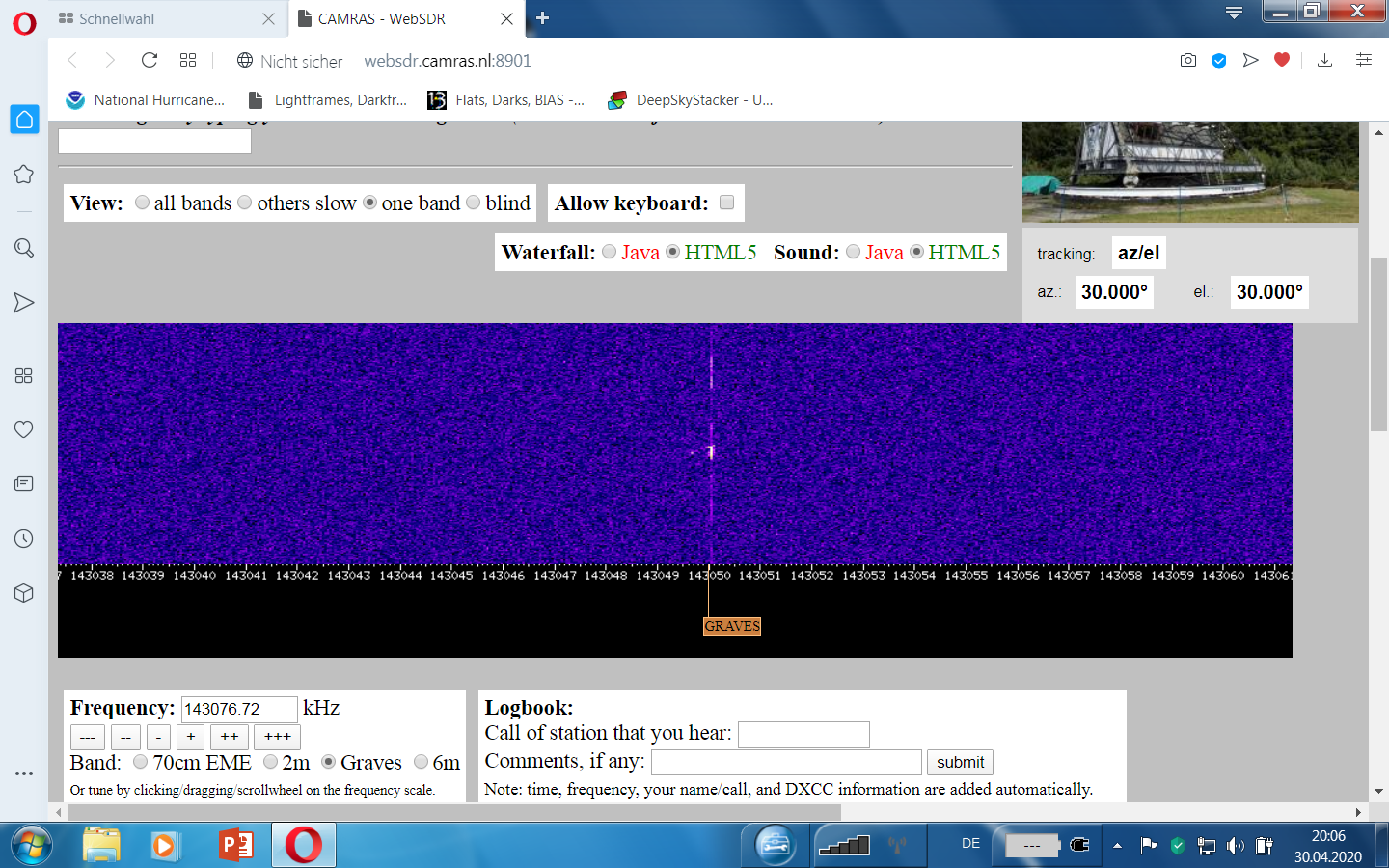Image resolution: width=1389 pixels, height=868 pixels.
Task: Submit the logbook entry
Action: (x=961, y=762)
